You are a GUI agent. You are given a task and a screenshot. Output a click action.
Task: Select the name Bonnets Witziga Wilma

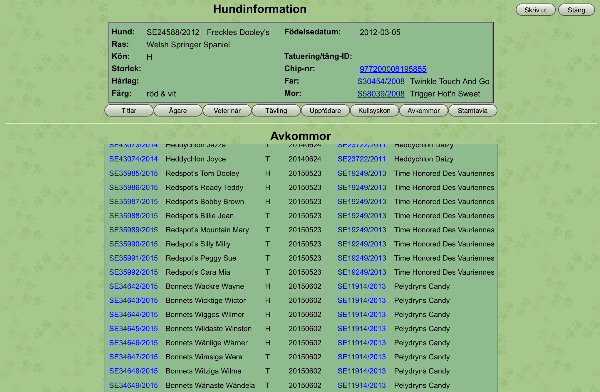pyautogui.click(x=203, y=371)
